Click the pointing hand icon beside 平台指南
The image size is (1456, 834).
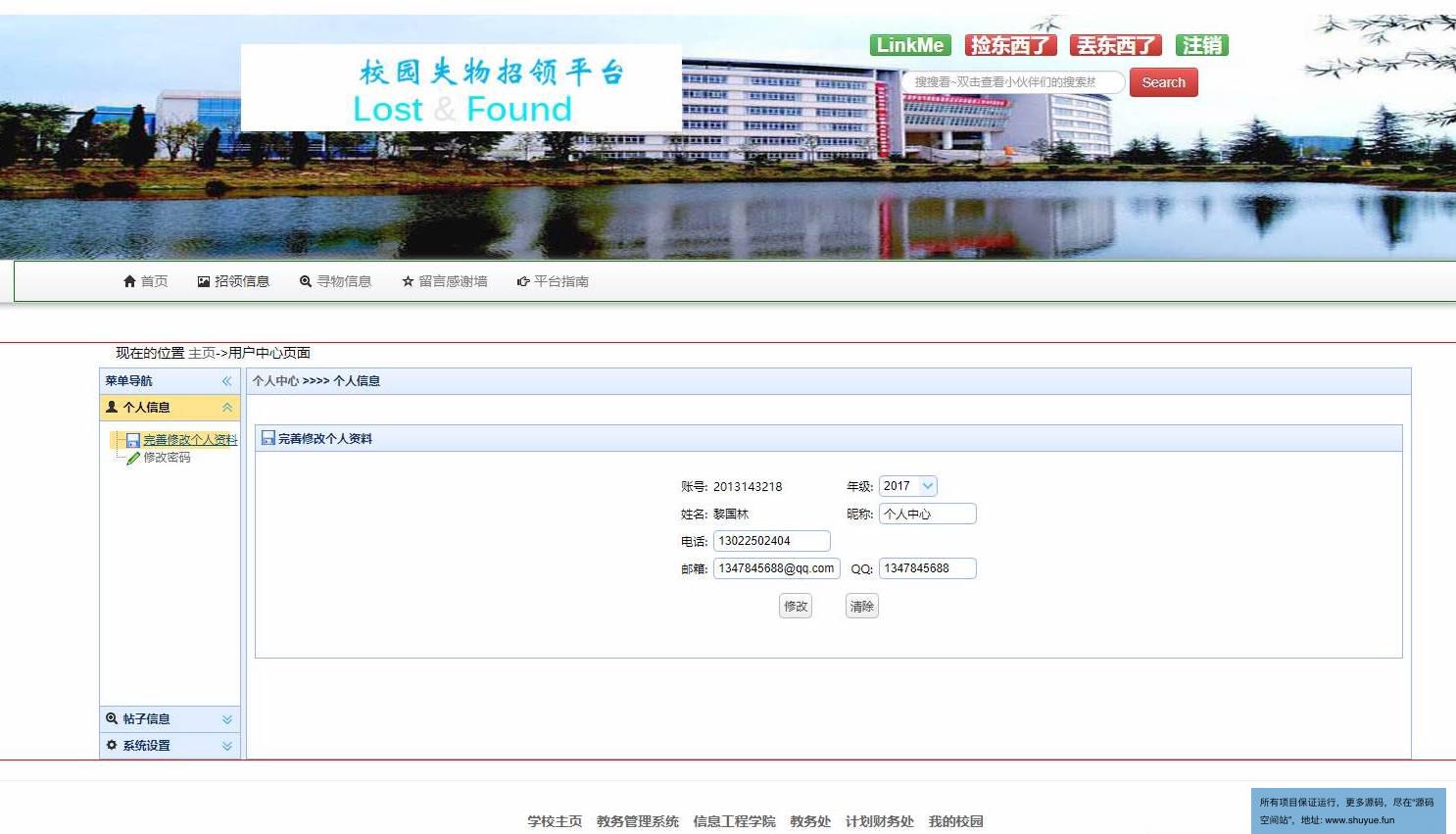point(523,281)
